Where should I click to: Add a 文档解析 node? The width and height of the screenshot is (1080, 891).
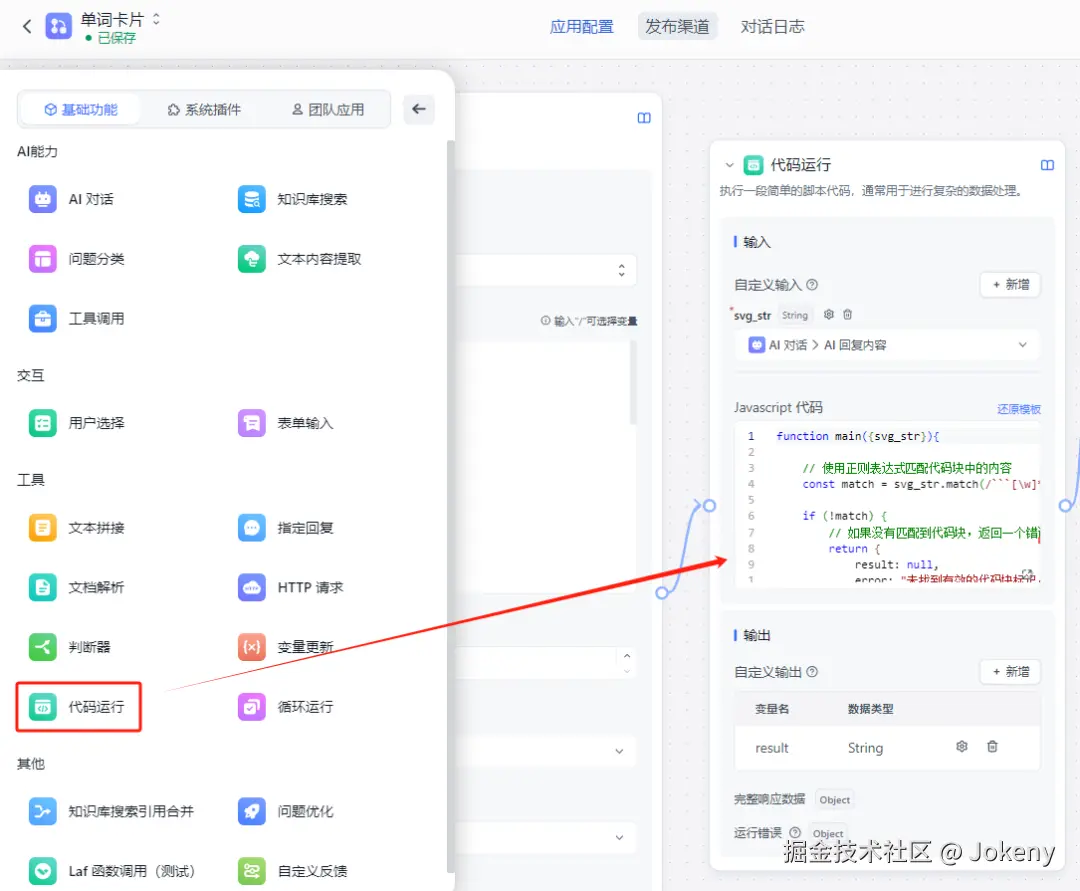[77, 587]
